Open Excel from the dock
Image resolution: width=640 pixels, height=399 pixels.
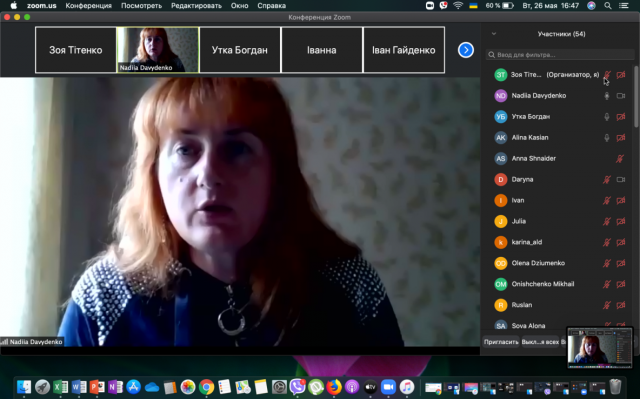(60, 387)
